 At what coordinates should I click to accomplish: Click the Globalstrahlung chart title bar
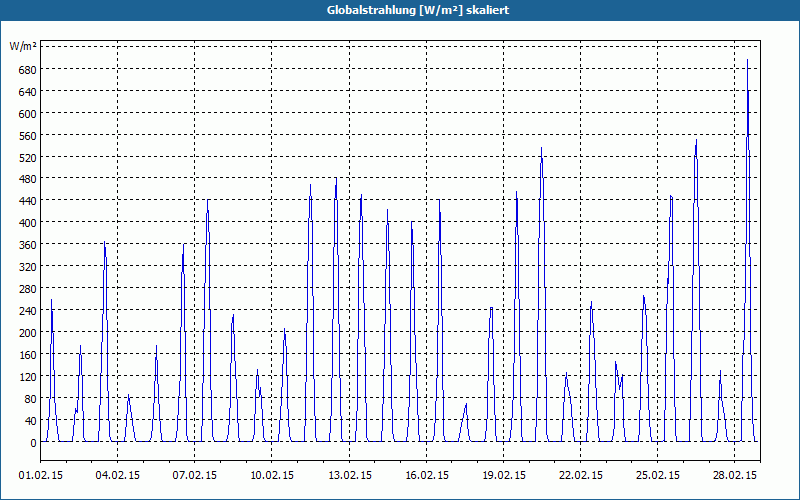point(400,10)
